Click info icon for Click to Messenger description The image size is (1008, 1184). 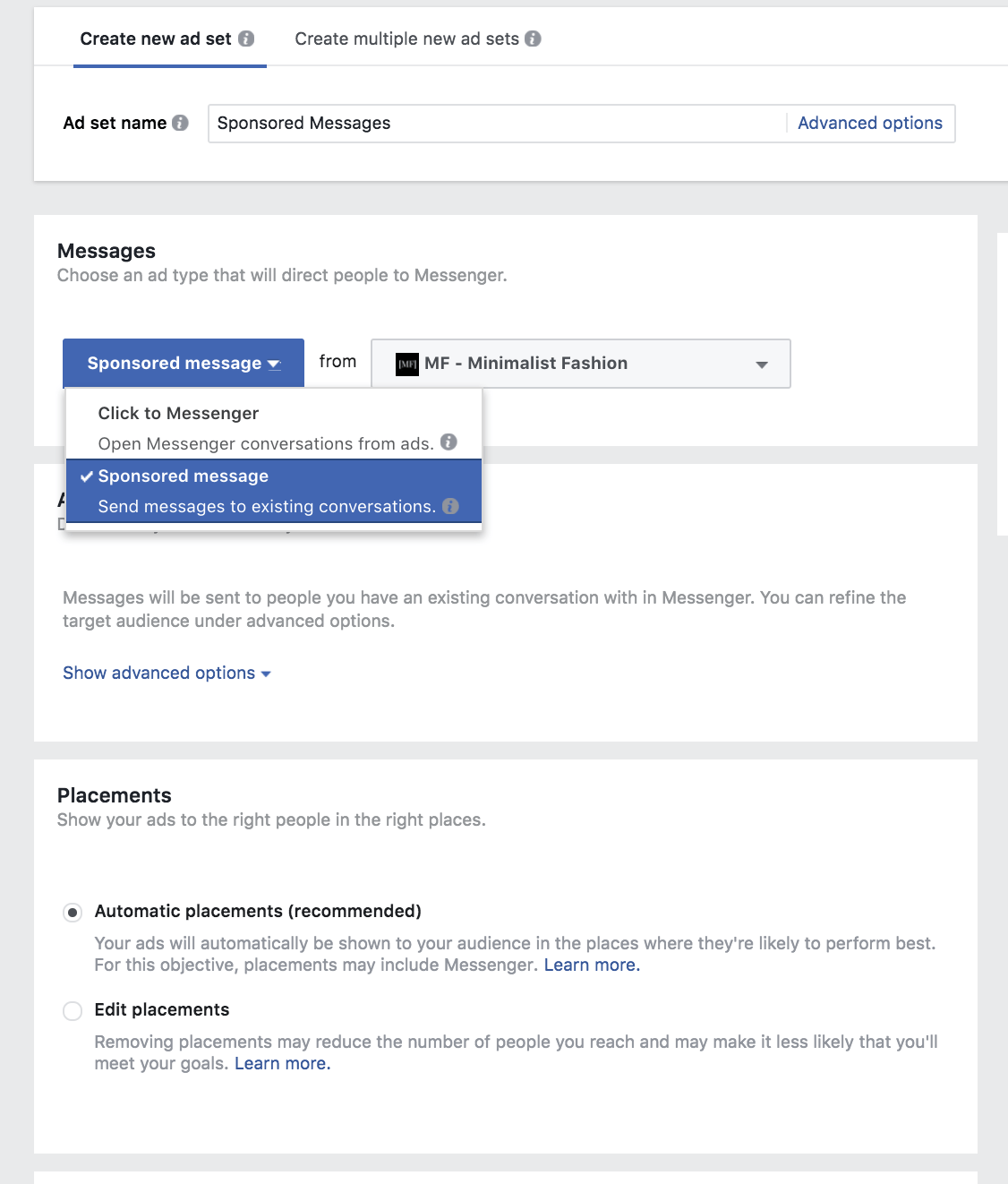(x=448, y=442)
